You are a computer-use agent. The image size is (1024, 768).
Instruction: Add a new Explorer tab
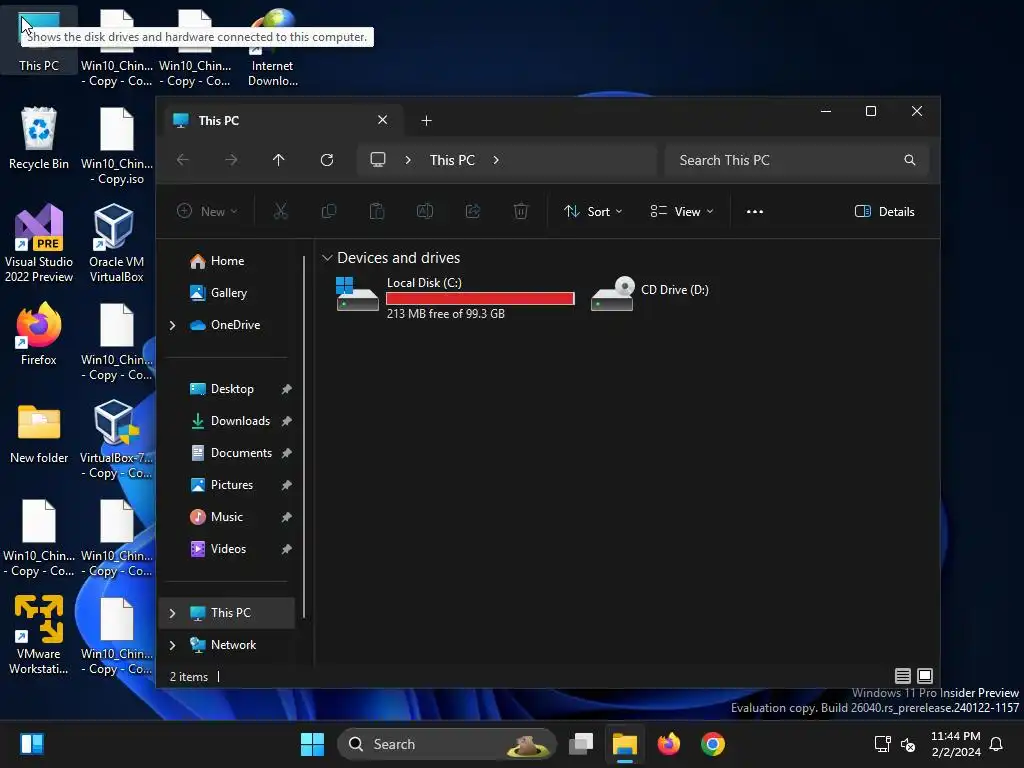click(x=426, y=121)
